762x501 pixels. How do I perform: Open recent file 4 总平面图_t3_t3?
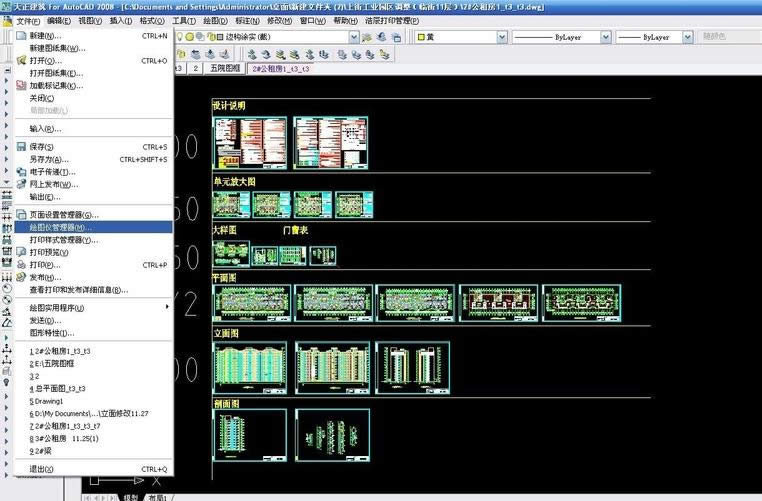pyautogui.click(x=58, y=388)
